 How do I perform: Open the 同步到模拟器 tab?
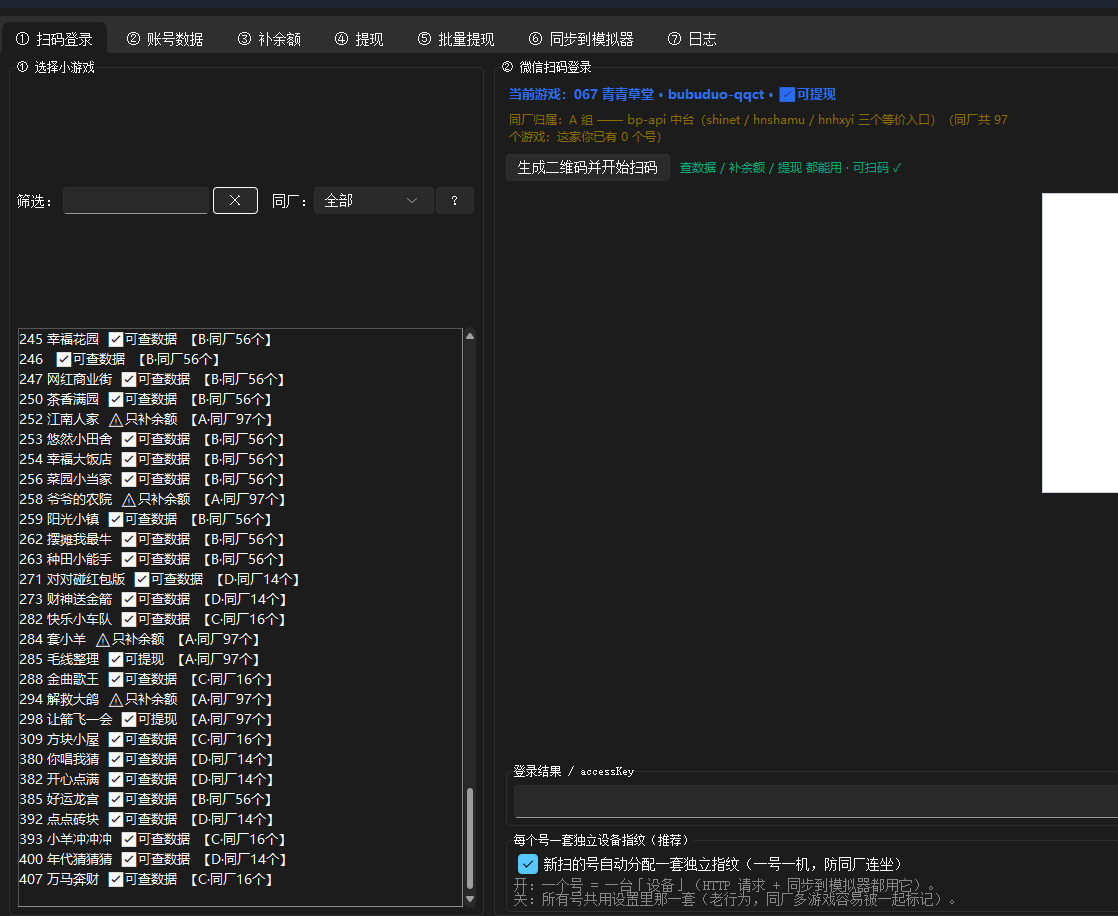tap(581, 39)
